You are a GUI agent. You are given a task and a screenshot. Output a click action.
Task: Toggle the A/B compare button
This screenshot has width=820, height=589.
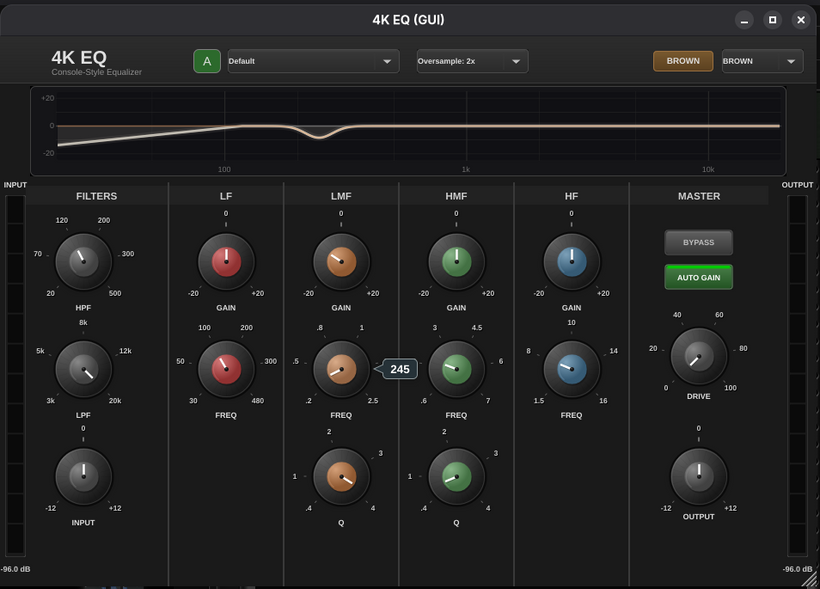(207, 61)
